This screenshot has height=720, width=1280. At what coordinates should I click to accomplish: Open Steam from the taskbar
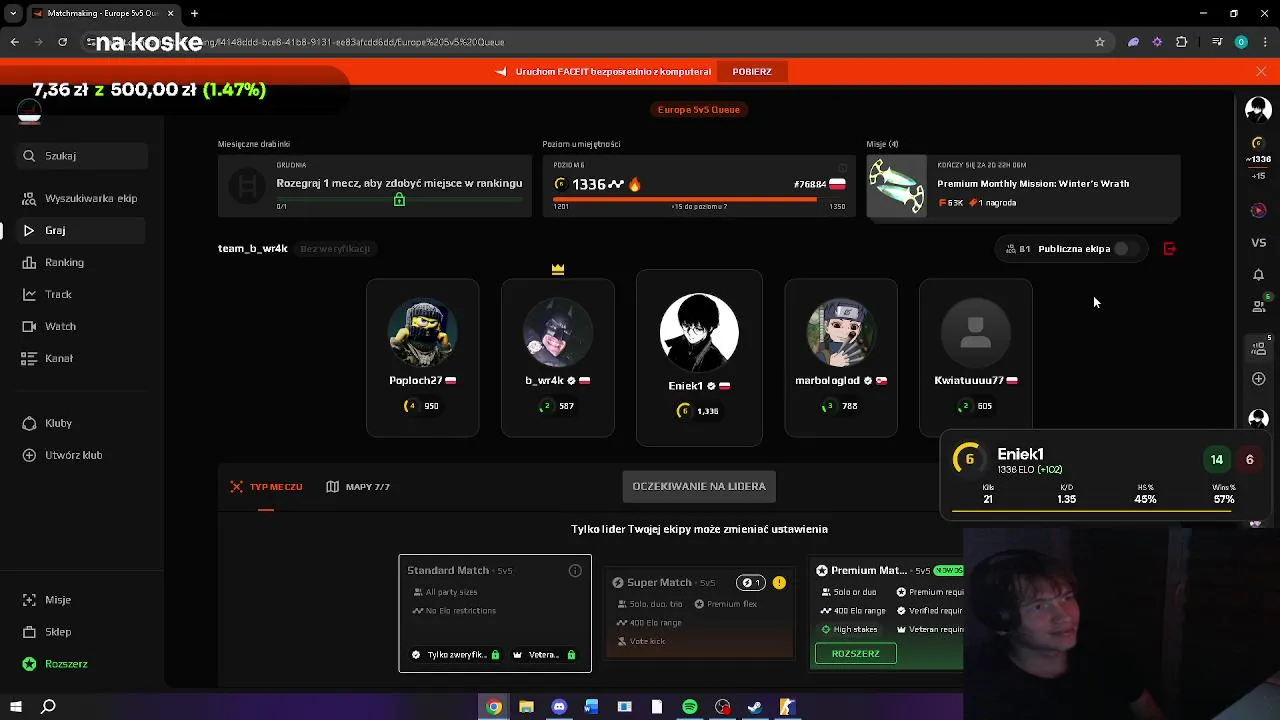[755, 707]
